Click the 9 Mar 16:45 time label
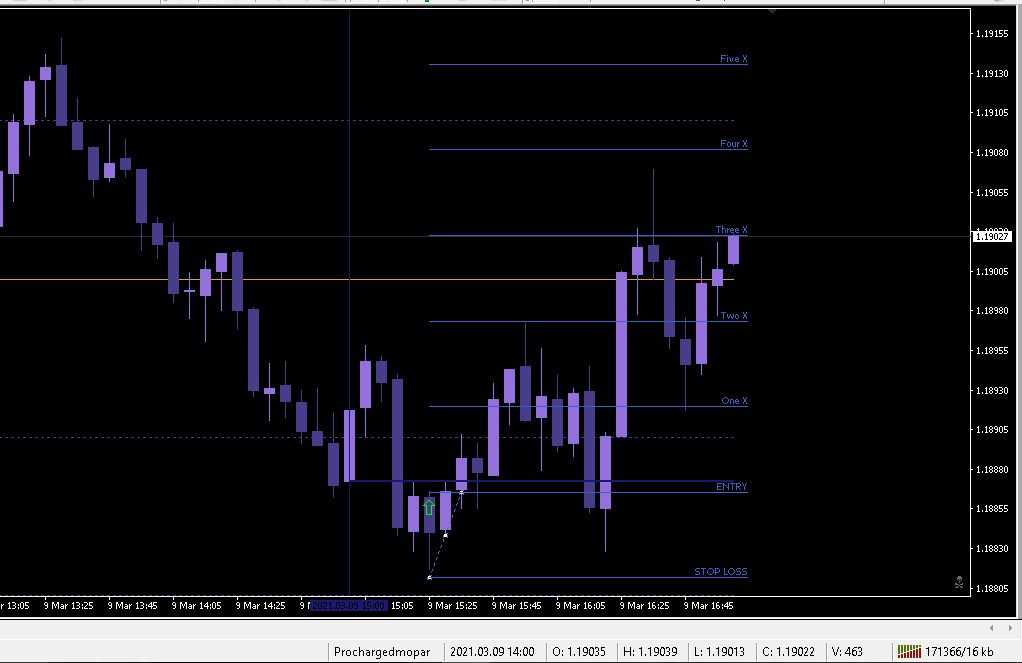1022x663 pixels. (708, 606)
